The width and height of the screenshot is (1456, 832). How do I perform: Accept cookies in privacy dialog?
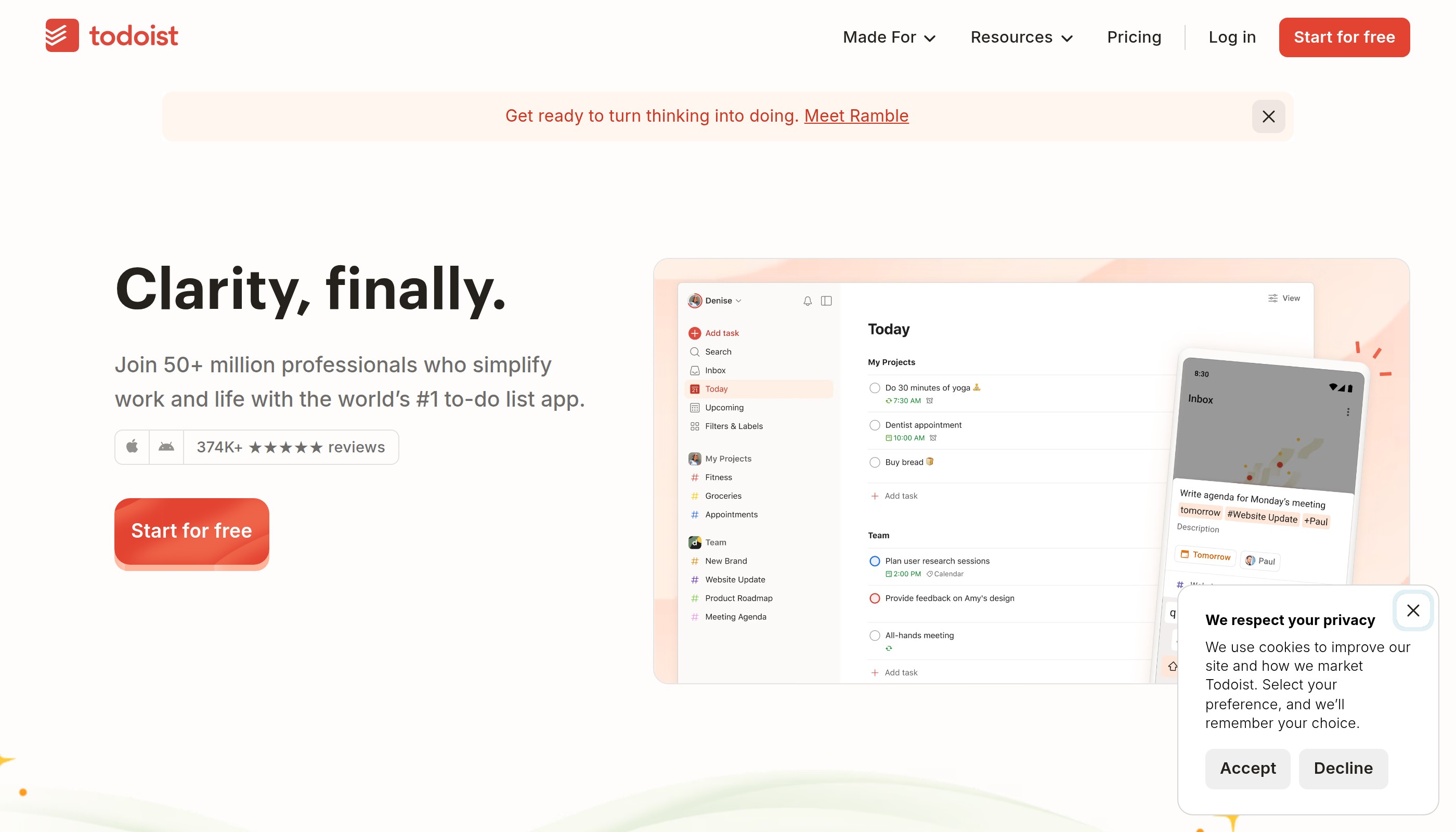point(1247,768)
